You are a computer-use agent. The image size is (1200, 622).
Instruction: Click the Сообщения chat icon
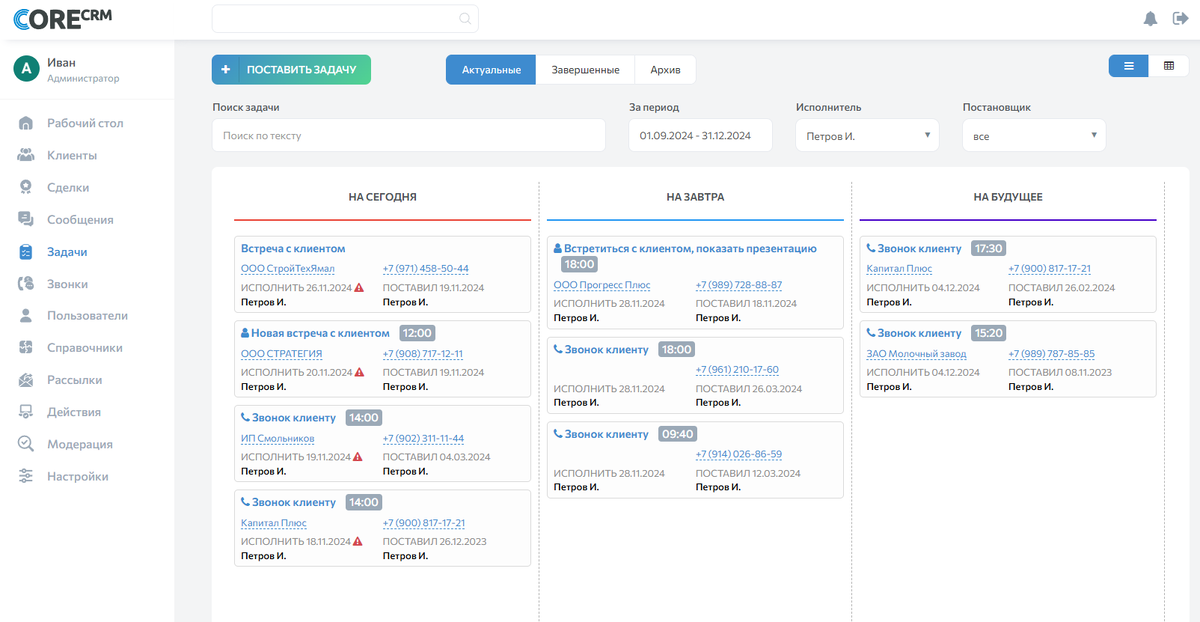[x=27, y=219]
